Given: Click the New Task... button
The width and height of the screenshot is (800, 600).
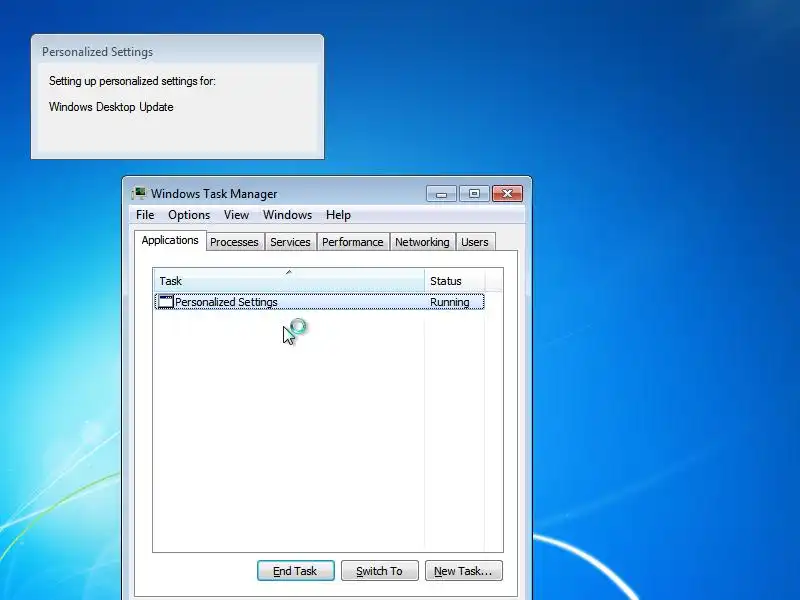Looking at the screenshot, I should [463, 571].
